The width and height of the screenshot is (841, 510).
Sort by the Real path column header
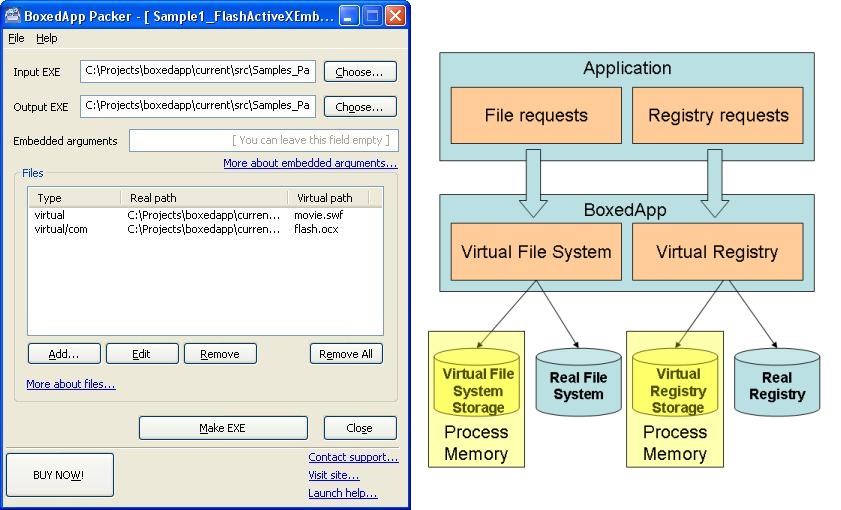coord(203,198)
